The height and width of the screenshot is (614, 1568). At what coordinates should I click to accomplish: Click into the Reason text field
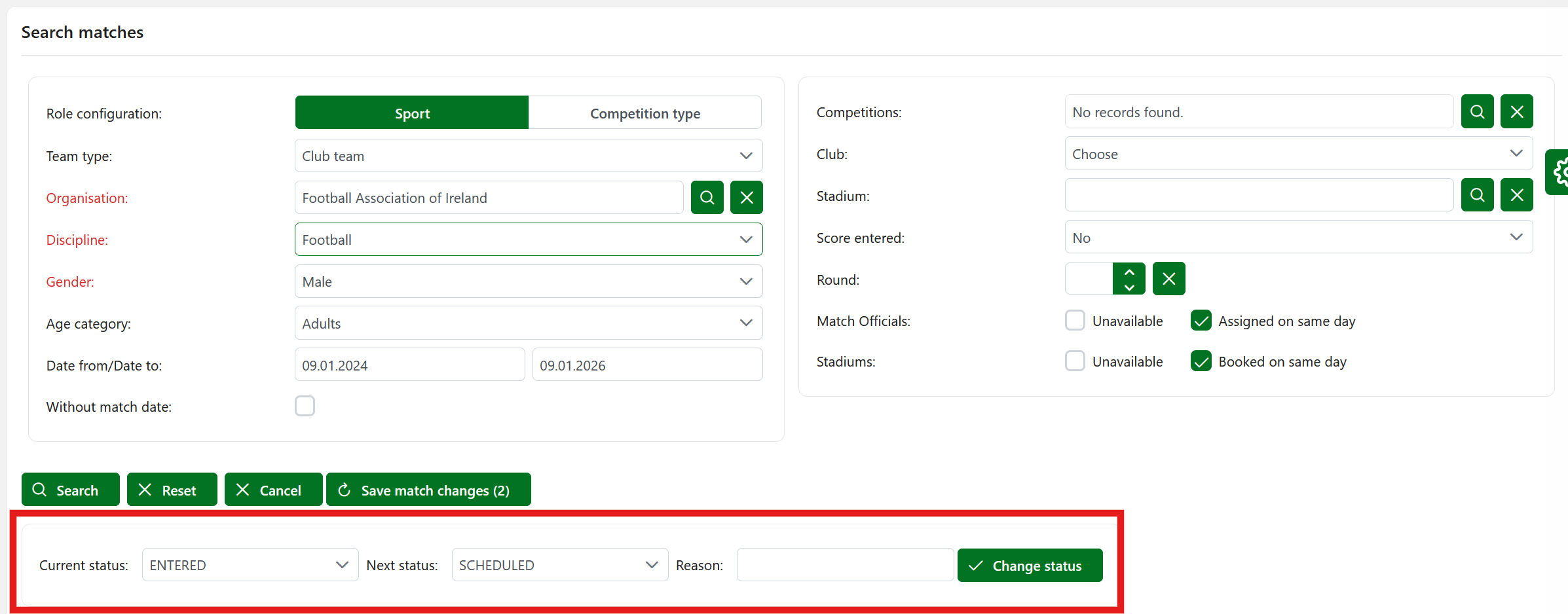pyautogui.click(x=844, y=565)
